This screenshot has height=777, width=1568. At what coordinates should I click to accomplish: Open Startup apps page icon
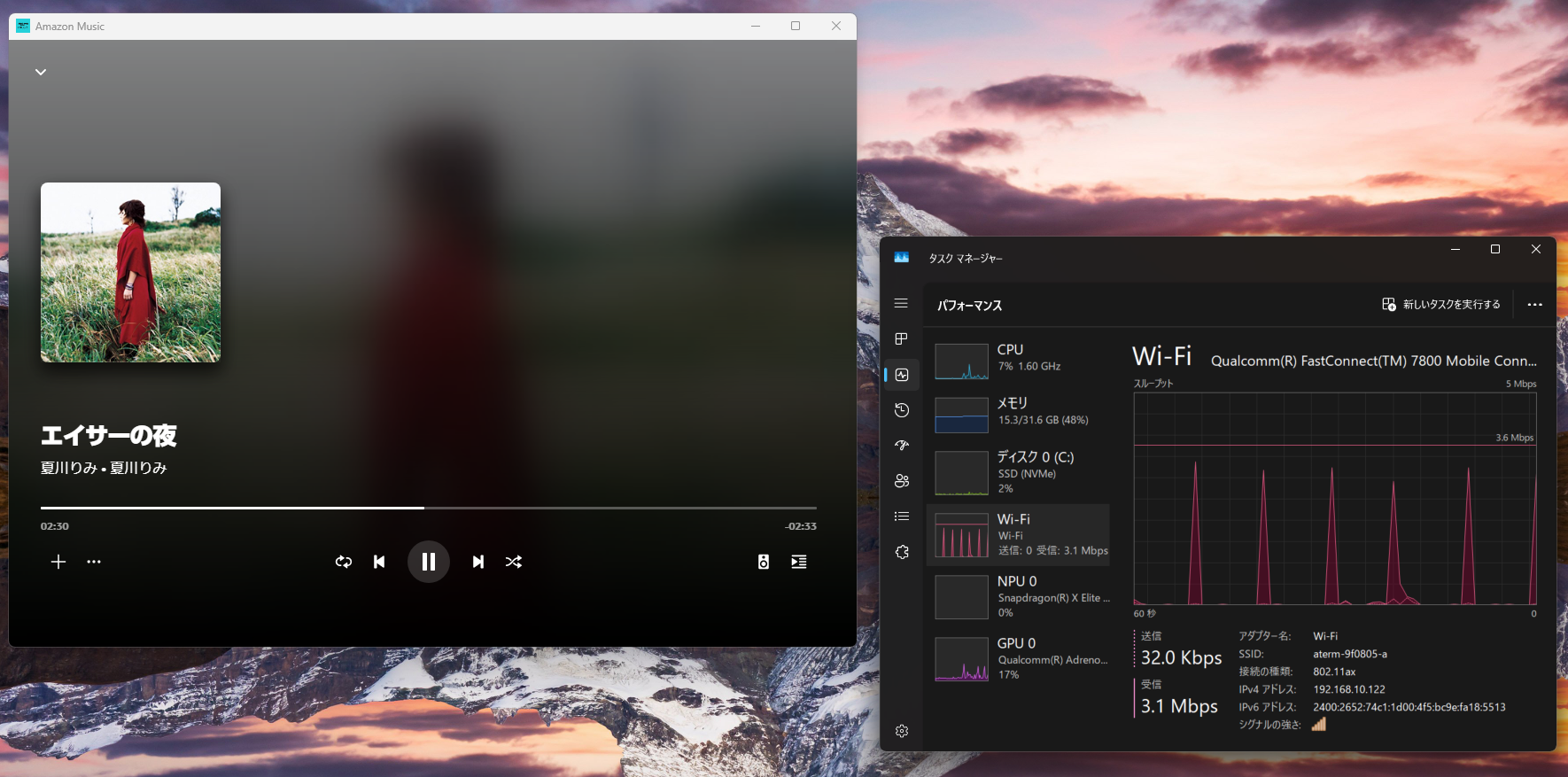pos(901,446)
